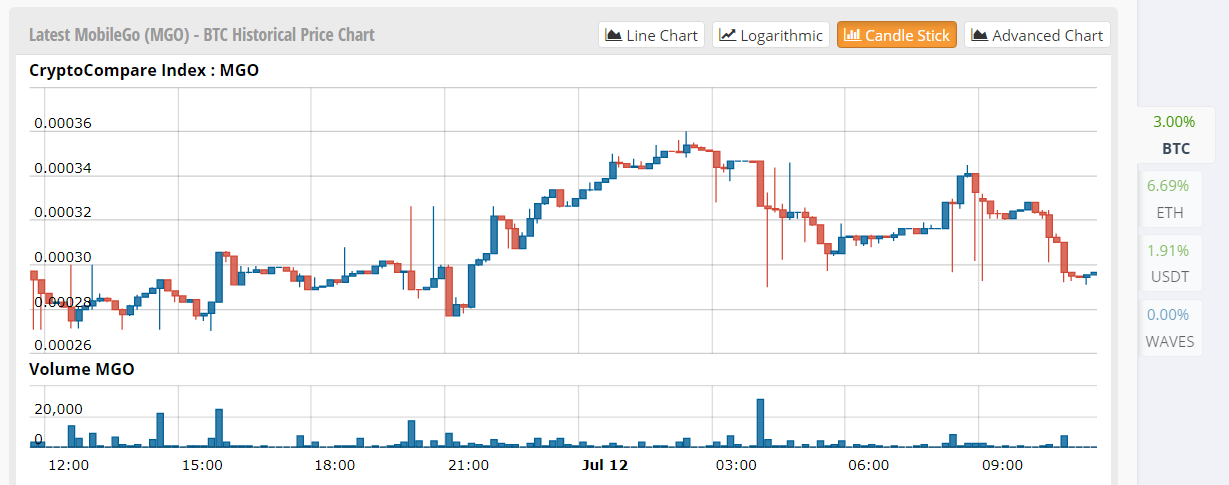
Task: Click the 06:00 time axis label
Action: pos(868,465)
